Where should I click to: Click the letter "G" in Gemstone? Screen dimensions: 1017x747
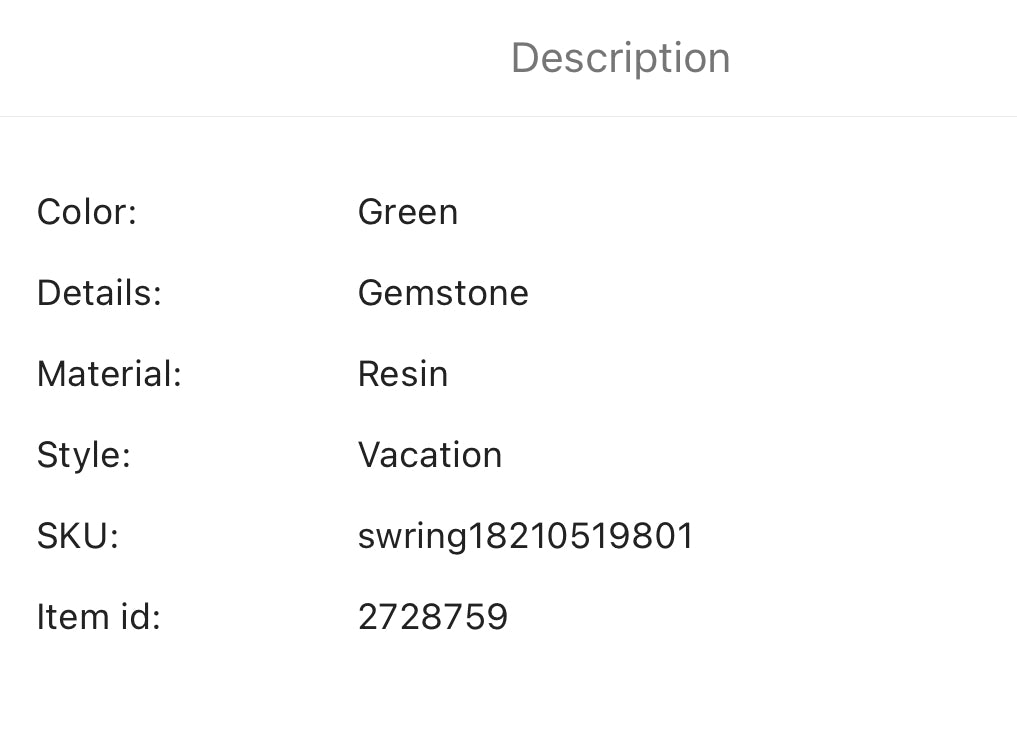coord(371,293)
